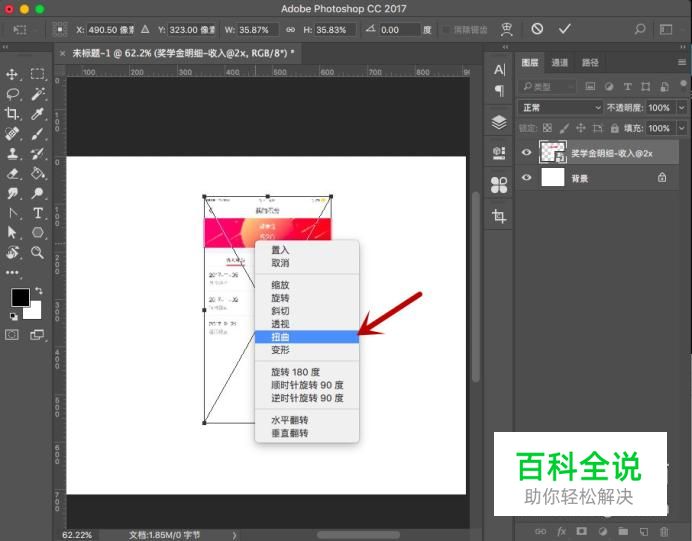
Task: Toggle Quick Mask mode
Action: pos(12,335)
